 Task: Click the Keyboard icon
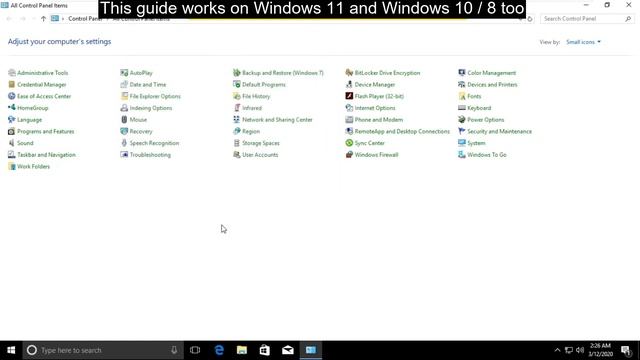(462, 108)
